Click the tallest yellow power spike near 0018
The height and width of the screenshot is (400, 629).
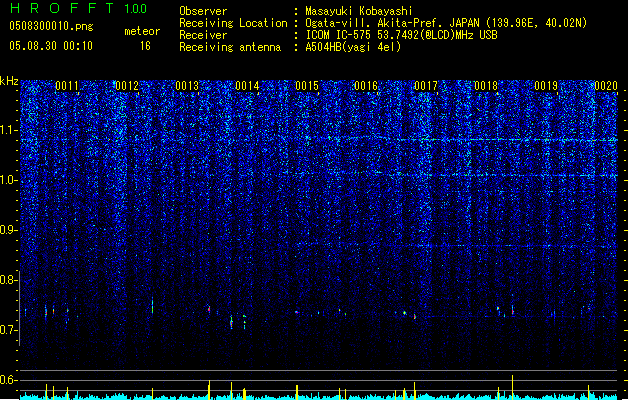click(512, 387)
